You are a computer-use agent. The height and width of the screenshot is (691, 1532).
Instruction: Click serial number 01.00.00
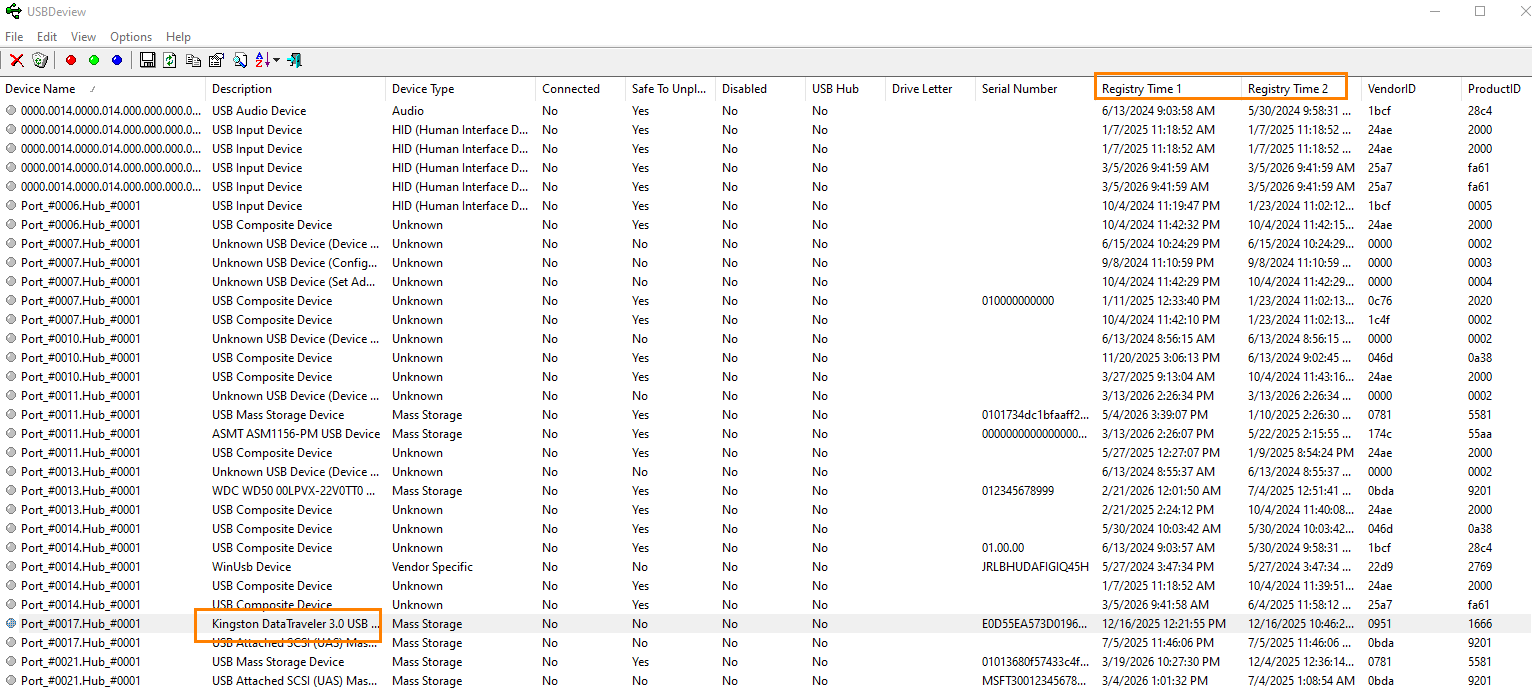click(1003, 548)
